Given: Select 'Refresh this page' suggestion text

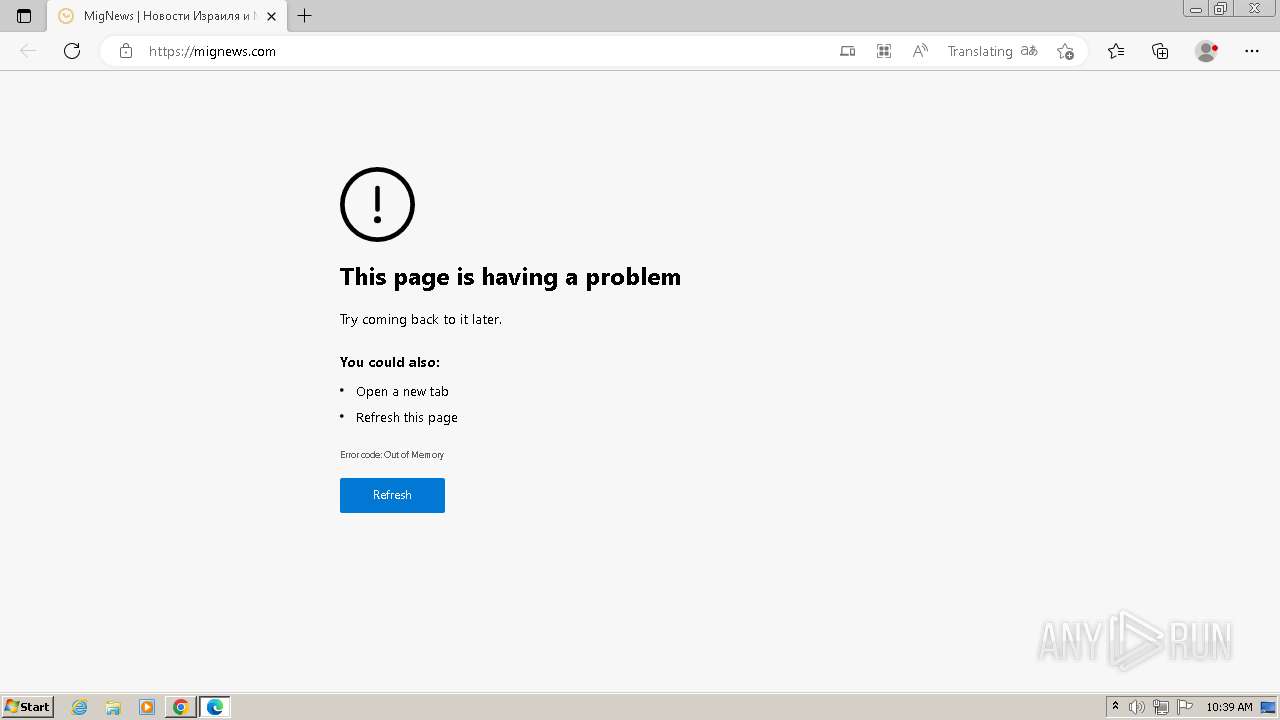Looking at the screenshot, I should [x=407, y=417].
